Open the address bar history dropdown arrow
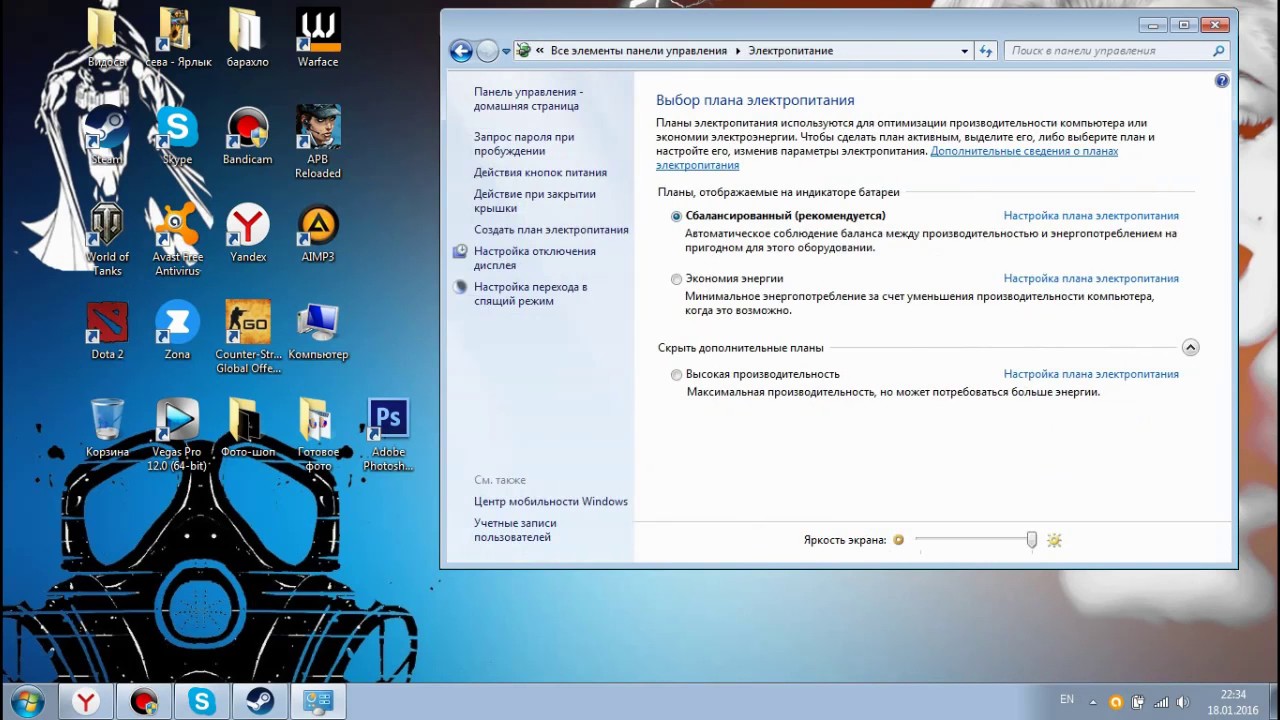The image size is (1280, 720). (x=964, y=51)
